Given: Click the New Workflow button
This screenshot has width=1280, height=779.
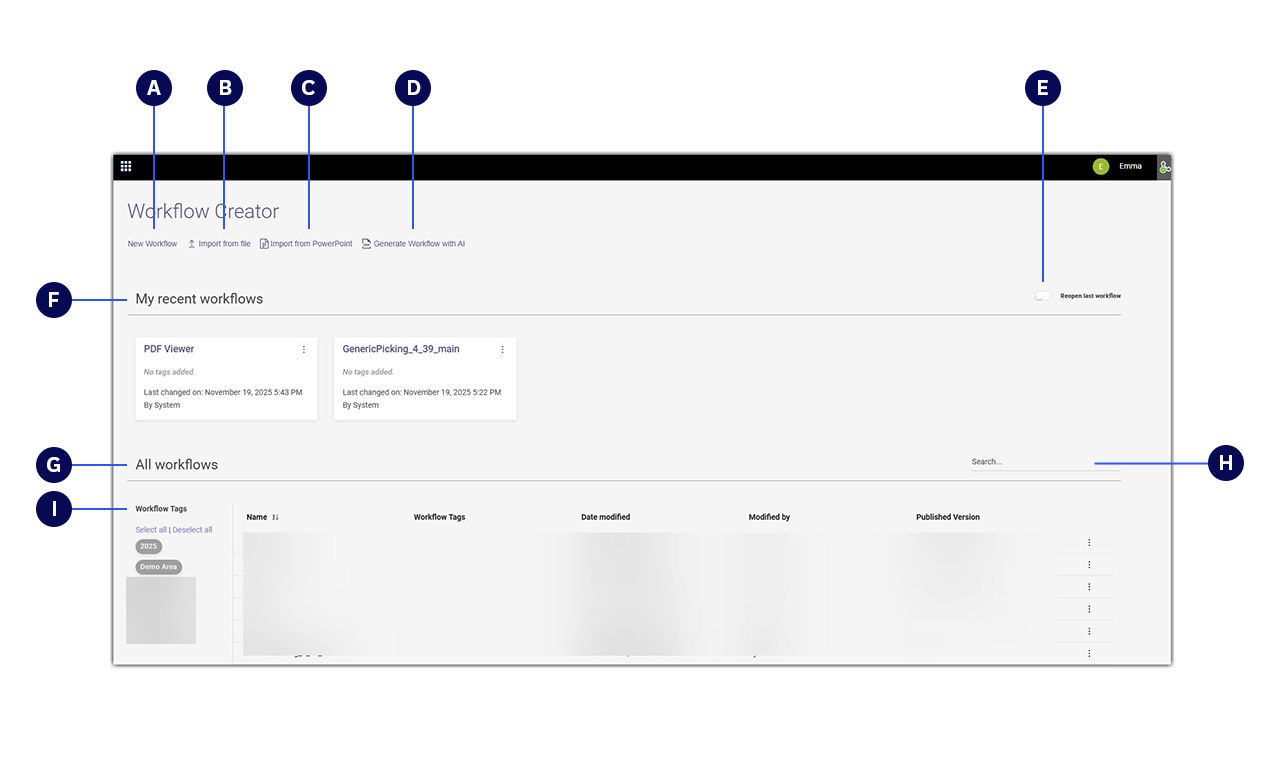Looking at the screenshot, I should 152,244.
